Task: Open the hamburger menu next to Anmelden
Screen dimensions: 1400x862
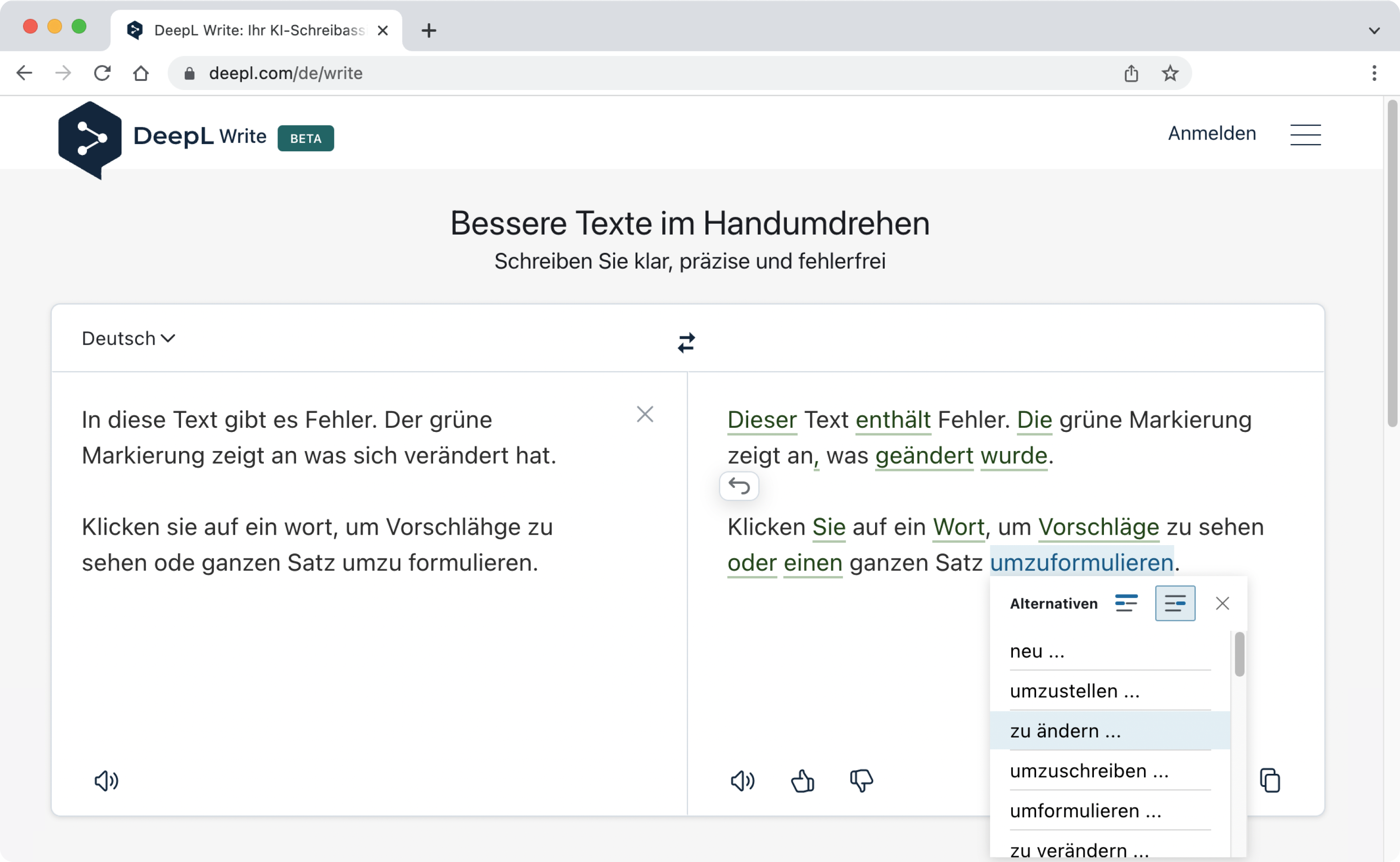Action: [1305, 135]
